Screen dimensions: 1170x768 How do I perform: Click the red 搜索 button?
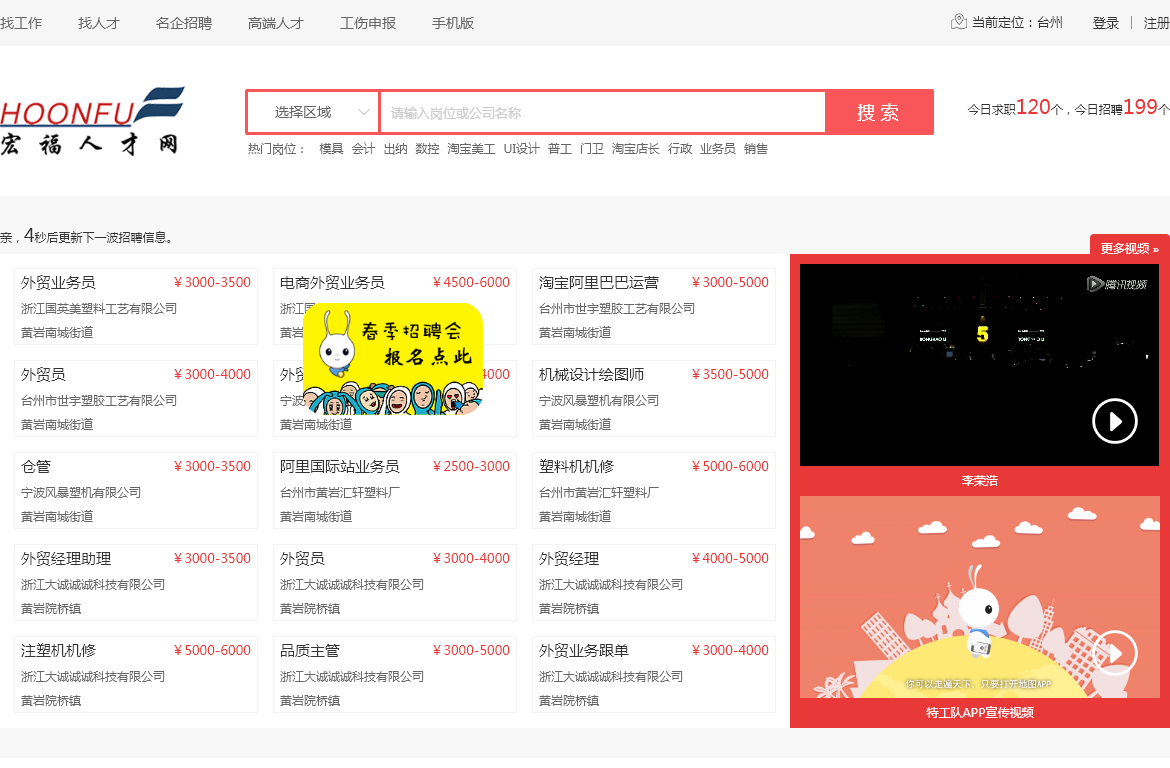(879, 112)
